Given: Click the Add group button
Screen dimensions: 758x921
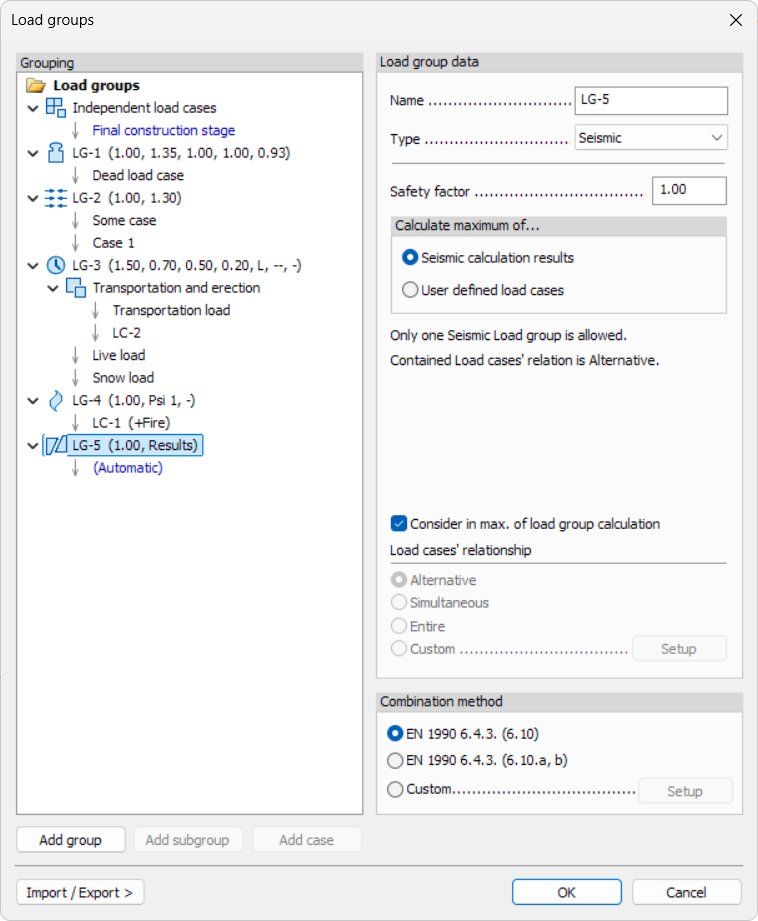Looking at the screenshot, I should click(70, 840).
